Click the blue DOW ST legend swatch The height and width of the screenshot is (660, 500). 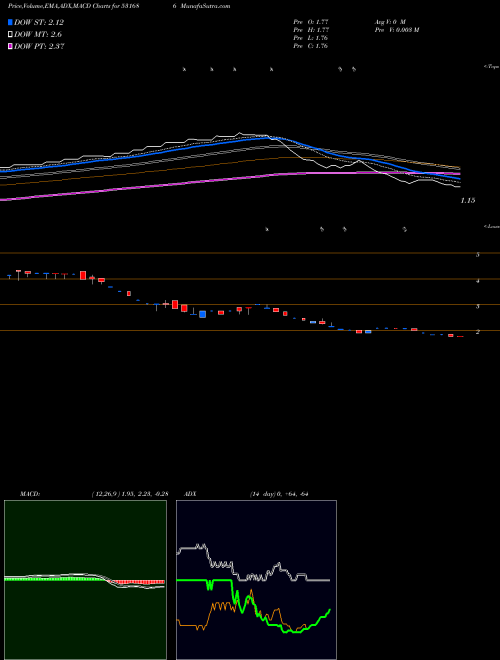point(11,22)
